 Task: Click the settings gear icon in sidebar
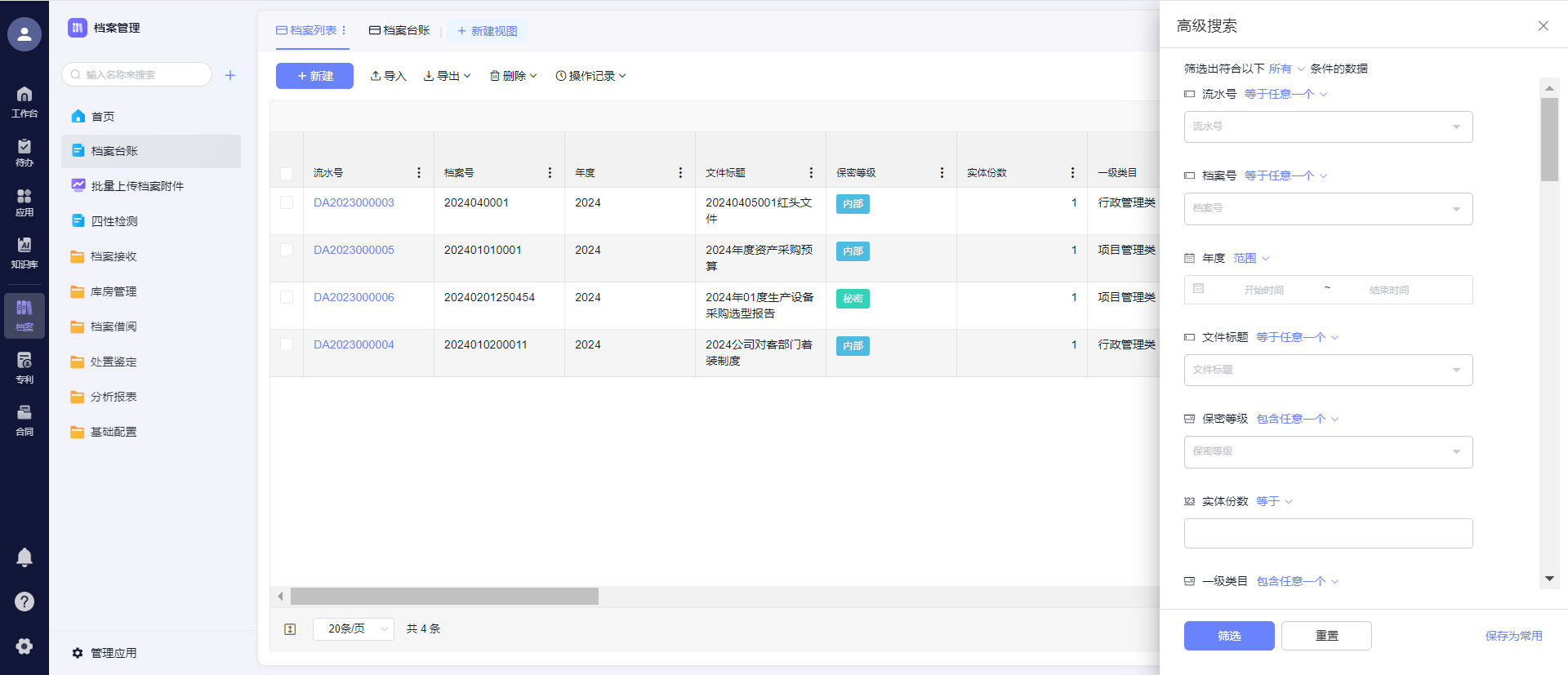[24, 646]
